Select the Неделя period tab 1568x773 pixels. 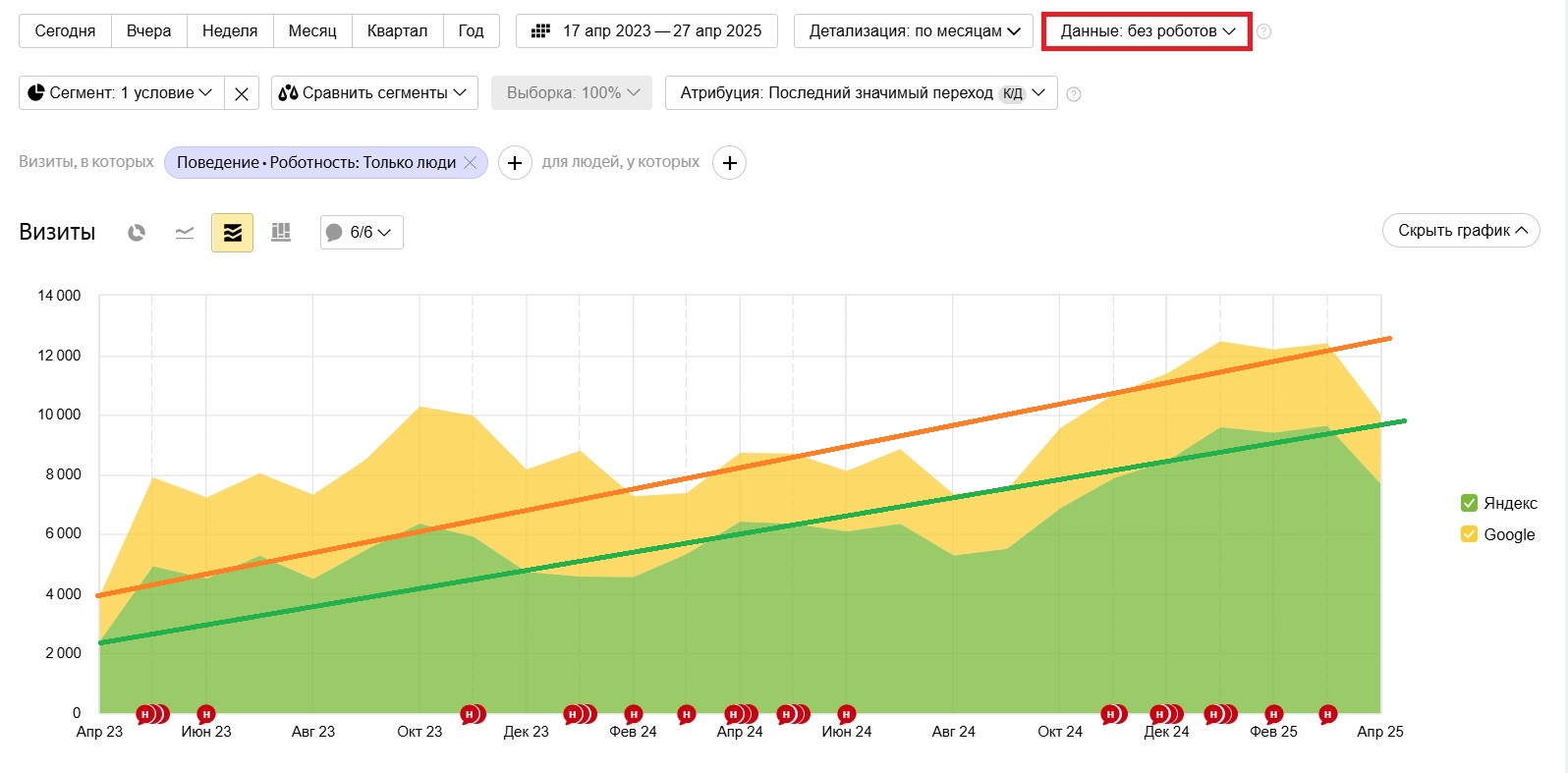pyautogui.click(x=230, y=31)
